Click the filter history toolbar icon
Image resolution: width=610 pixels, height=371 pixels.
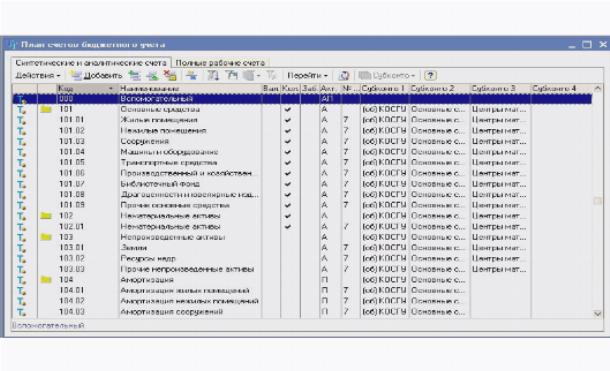[x=249, y=75]
